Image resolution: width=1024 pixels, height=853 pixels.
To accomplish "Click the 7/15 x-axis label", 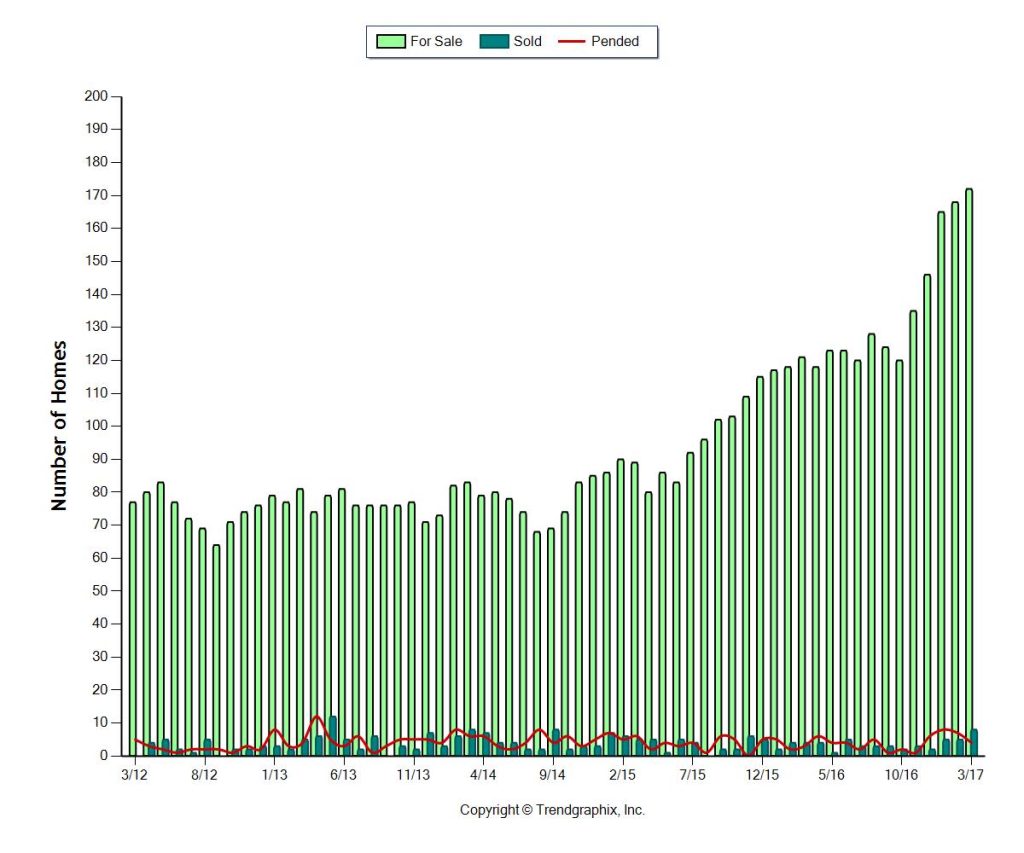I will 692,775.
